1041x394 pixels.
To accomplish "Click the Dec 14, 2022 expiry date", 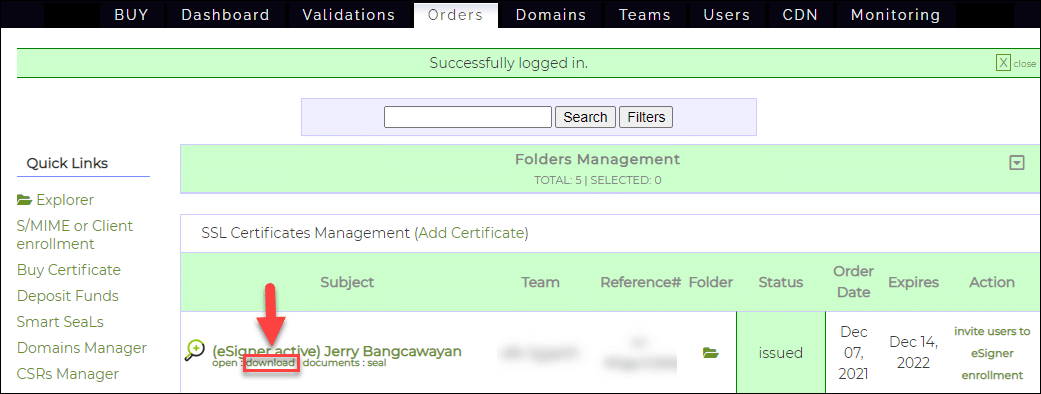I will [914, 353].
